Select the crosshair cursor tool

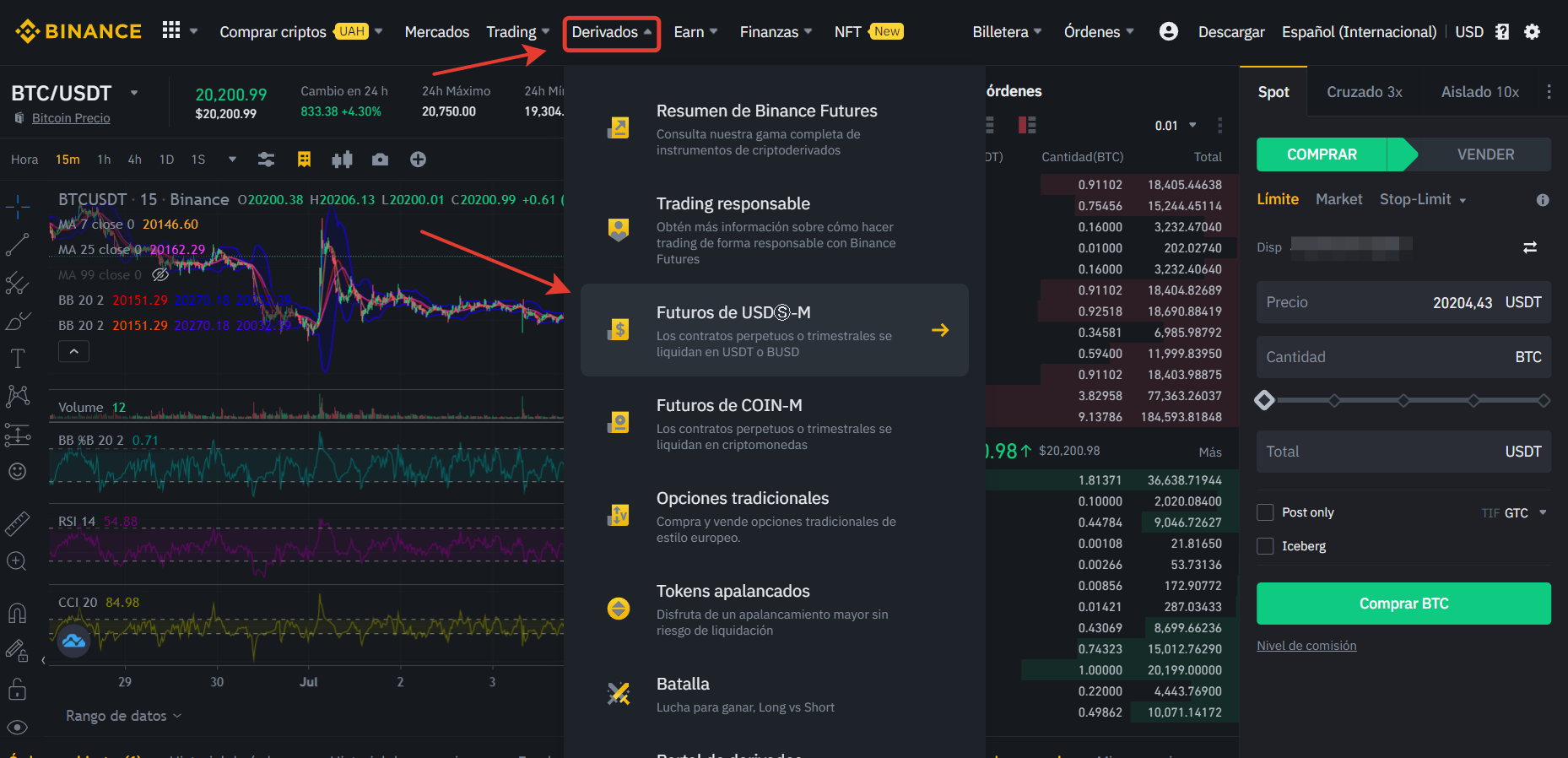point(17,206)
